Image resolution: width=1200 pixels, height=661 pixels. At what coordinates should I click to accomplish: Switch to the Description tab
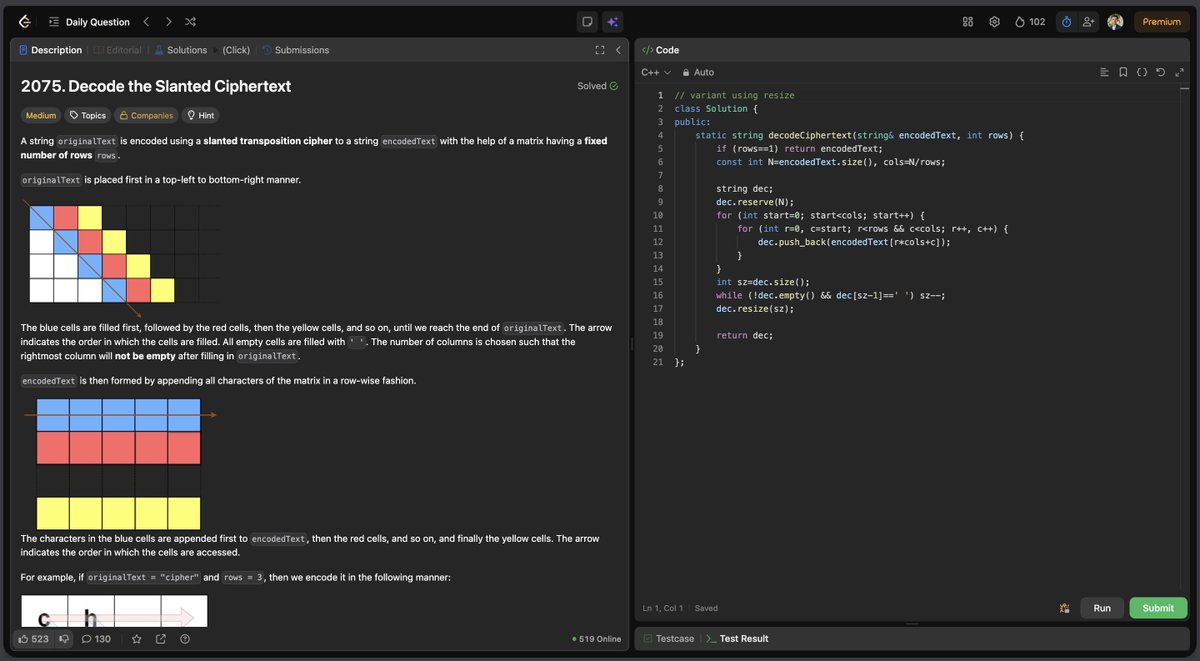[x=50, y=50]
